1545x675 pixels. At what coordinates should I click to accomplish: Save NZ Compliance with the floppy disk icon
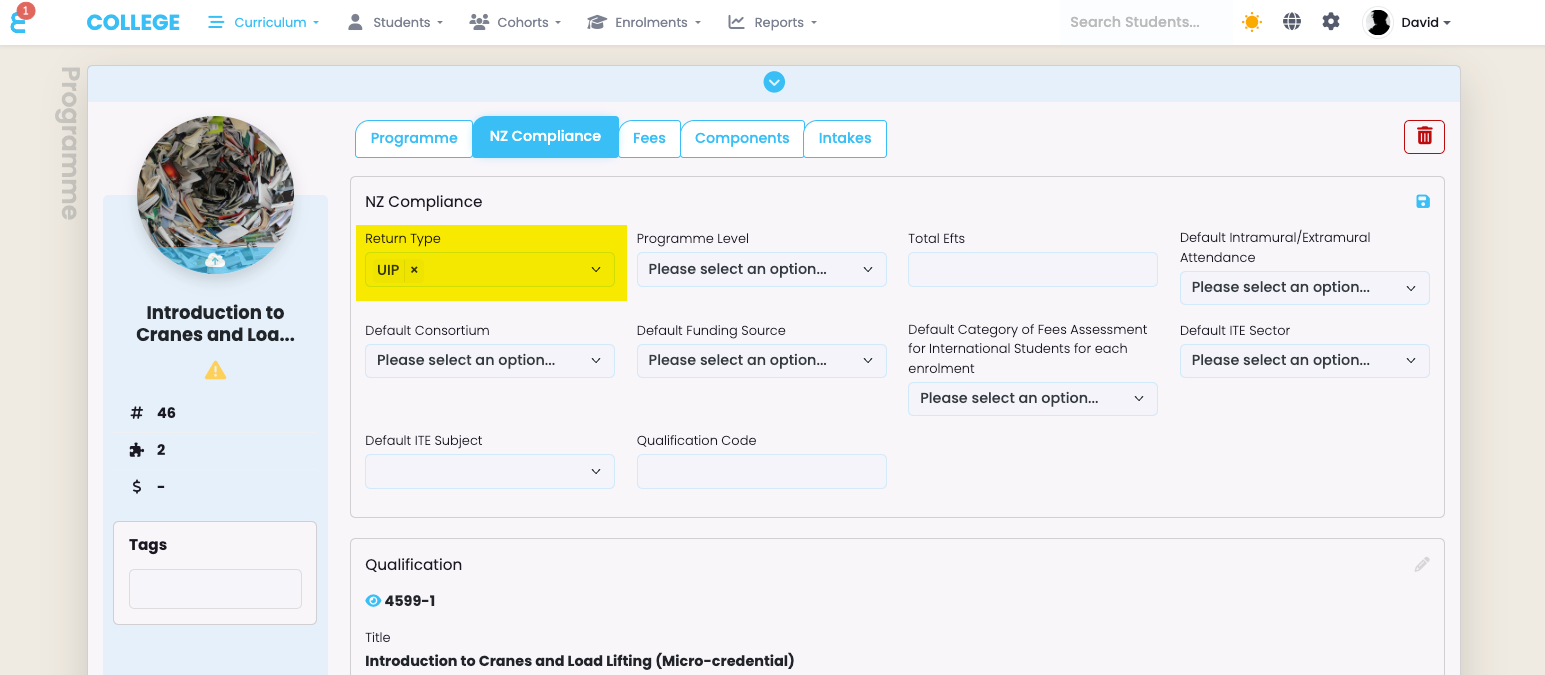click(x=1423, y=201)
